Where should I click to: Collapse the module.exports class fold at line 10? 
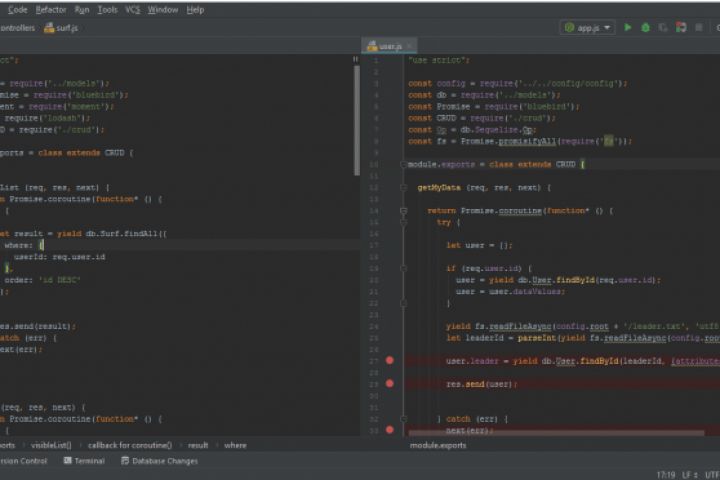pyautogui.click(x=403, y=164)
